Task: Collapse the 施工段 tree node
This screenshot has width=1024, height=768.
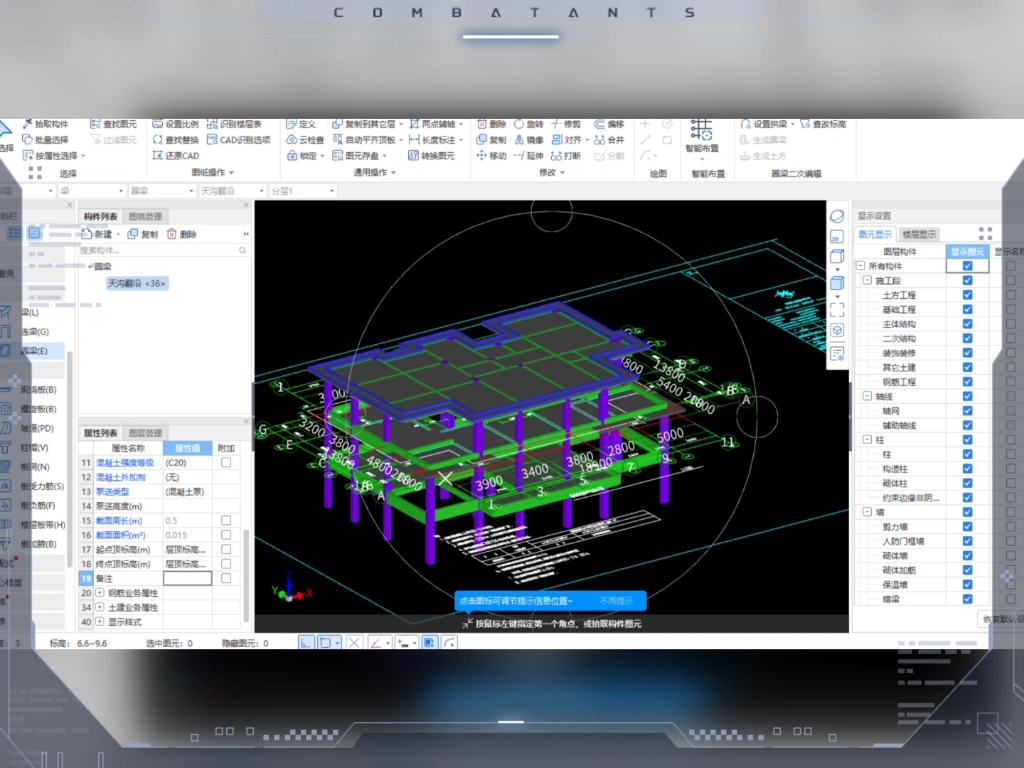Action: coord(867,280)
